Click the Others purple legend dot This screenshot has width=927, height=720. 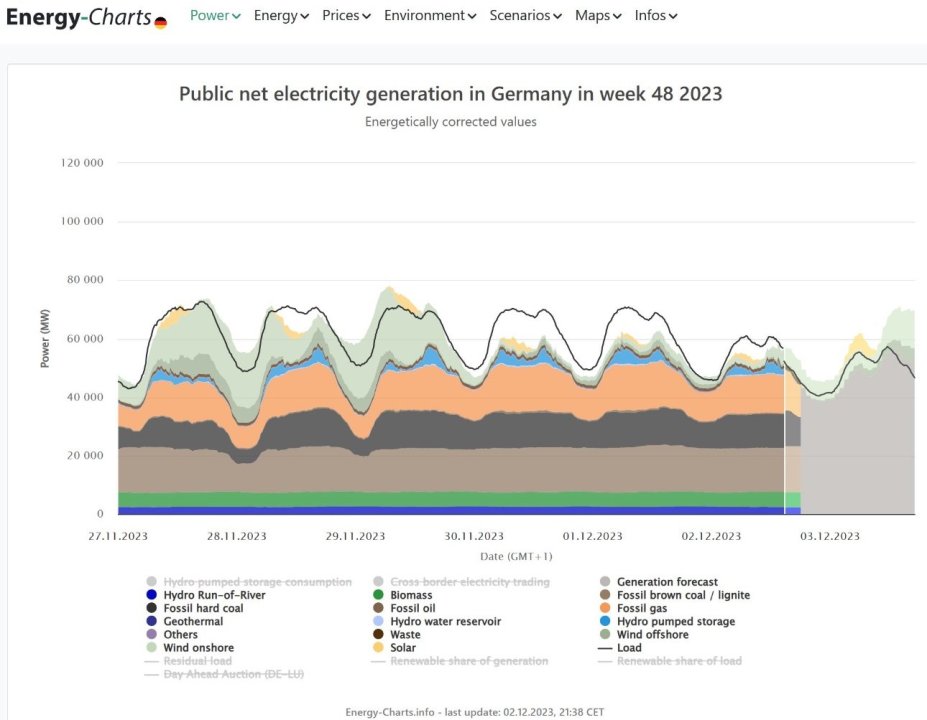click(x=151, y=634)
